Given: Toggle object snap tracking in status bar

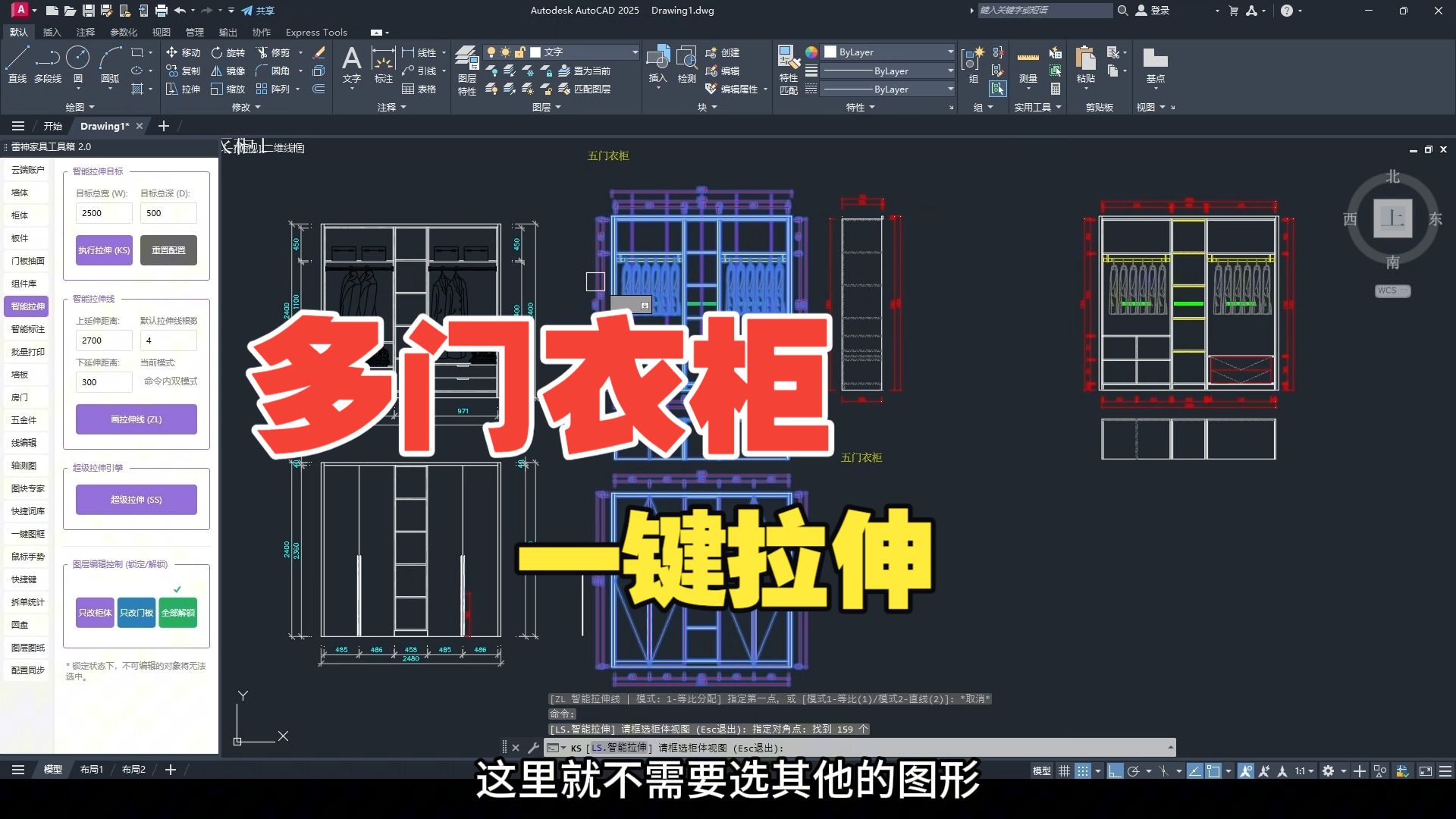Looking at the screenshot, I should pyautogui.click(x=1195, y=770).
